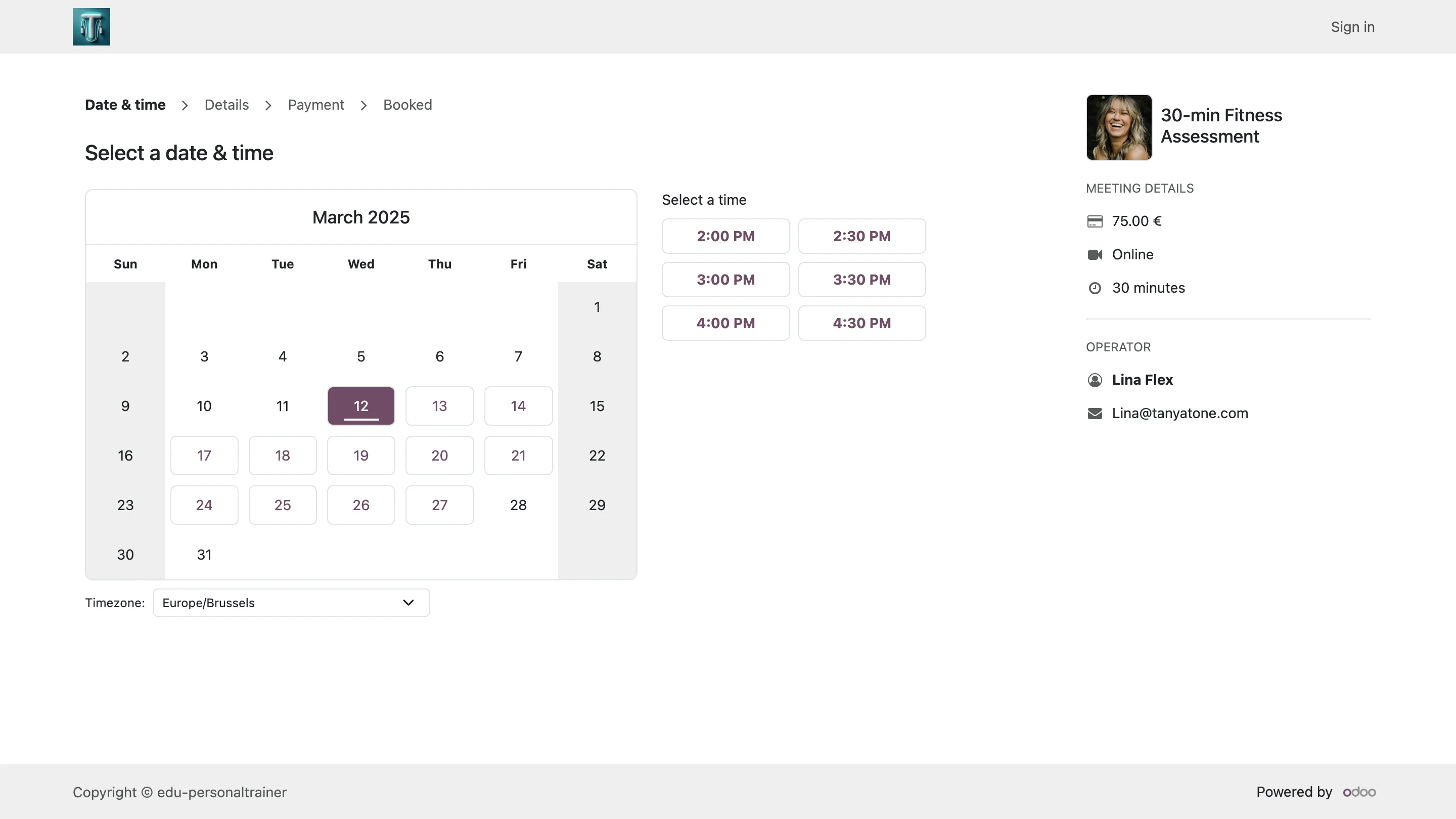Click the envelope email icon
1456x819 pixels.
[x=1094, y=413]
